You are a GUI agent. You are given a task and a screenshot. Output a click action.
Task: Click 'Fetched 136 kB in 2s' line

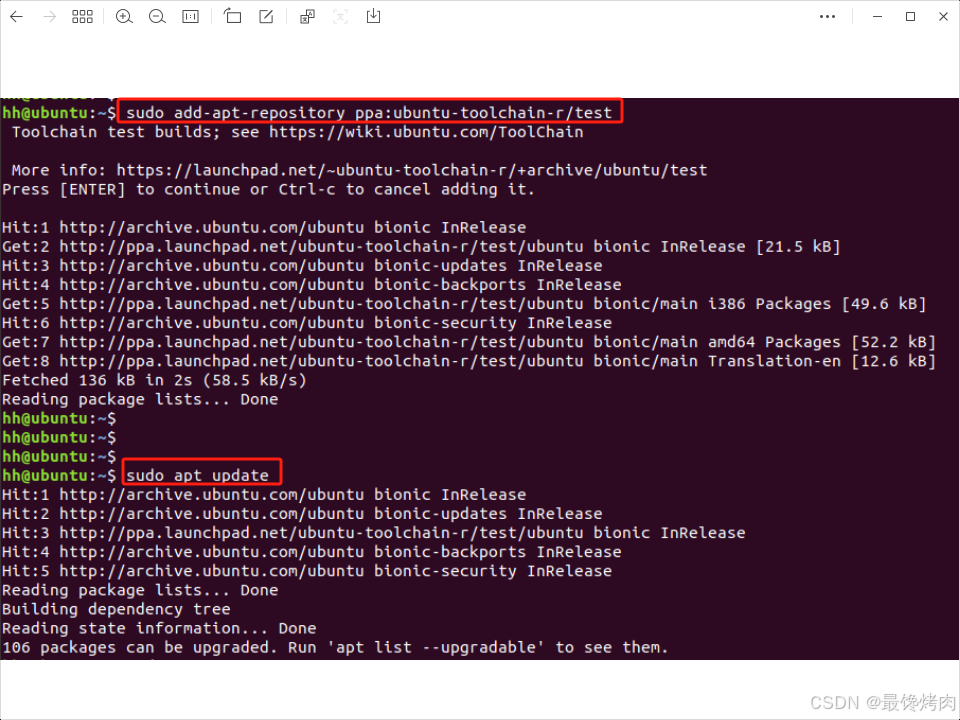[154, 380]
